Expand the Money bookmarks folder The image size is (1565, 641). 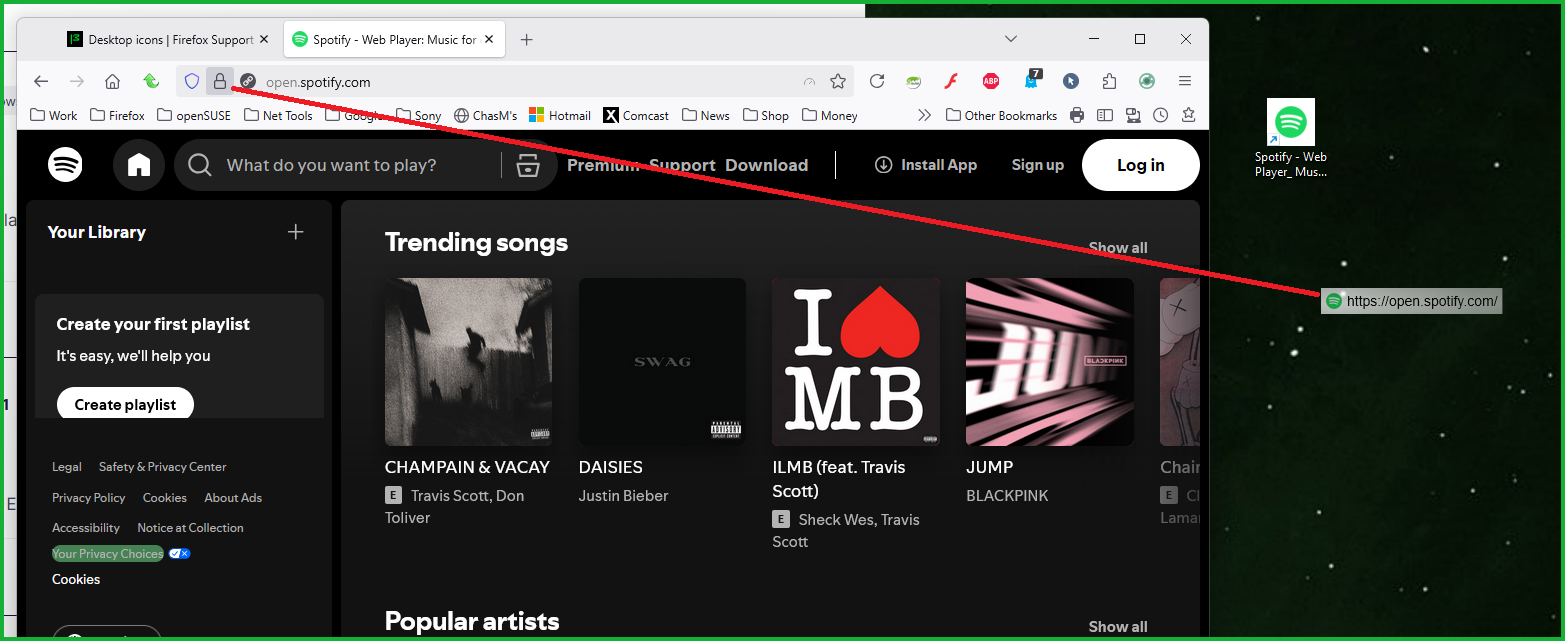830,115
